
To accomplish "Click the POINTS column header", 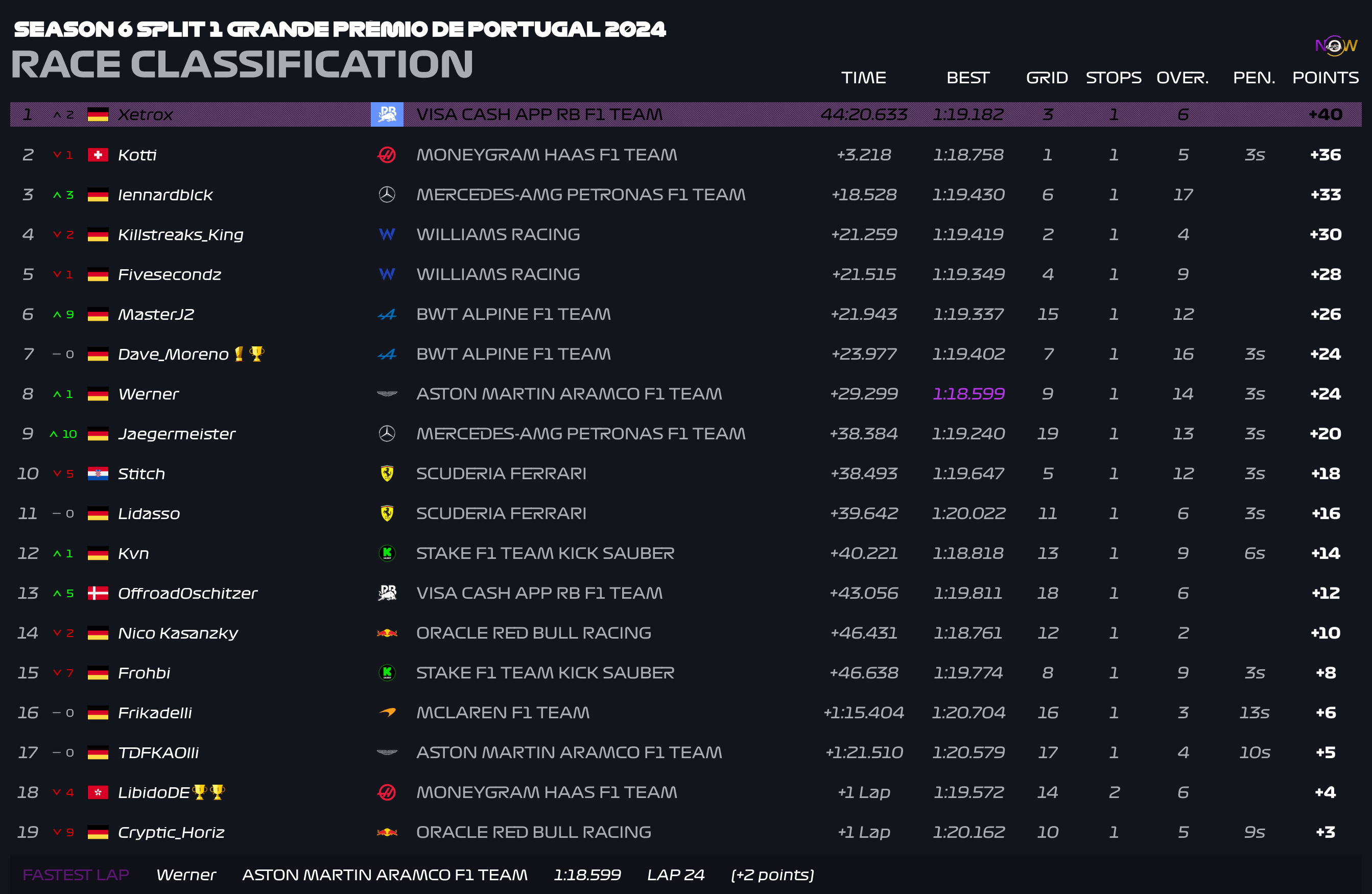I will tap(1326, 77).
